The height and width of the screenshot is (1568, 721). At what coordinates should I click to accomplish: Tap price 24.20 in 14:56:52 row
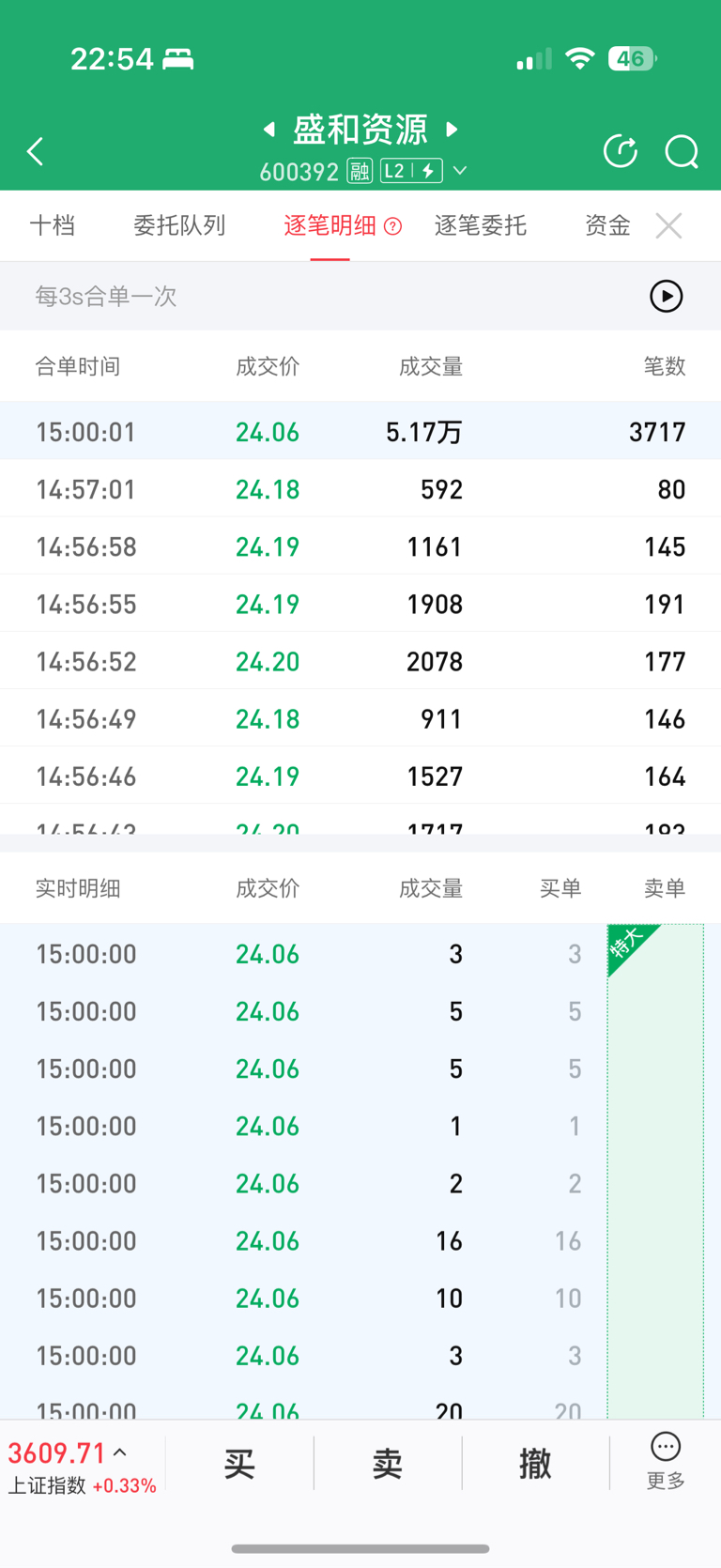(268, 661)
